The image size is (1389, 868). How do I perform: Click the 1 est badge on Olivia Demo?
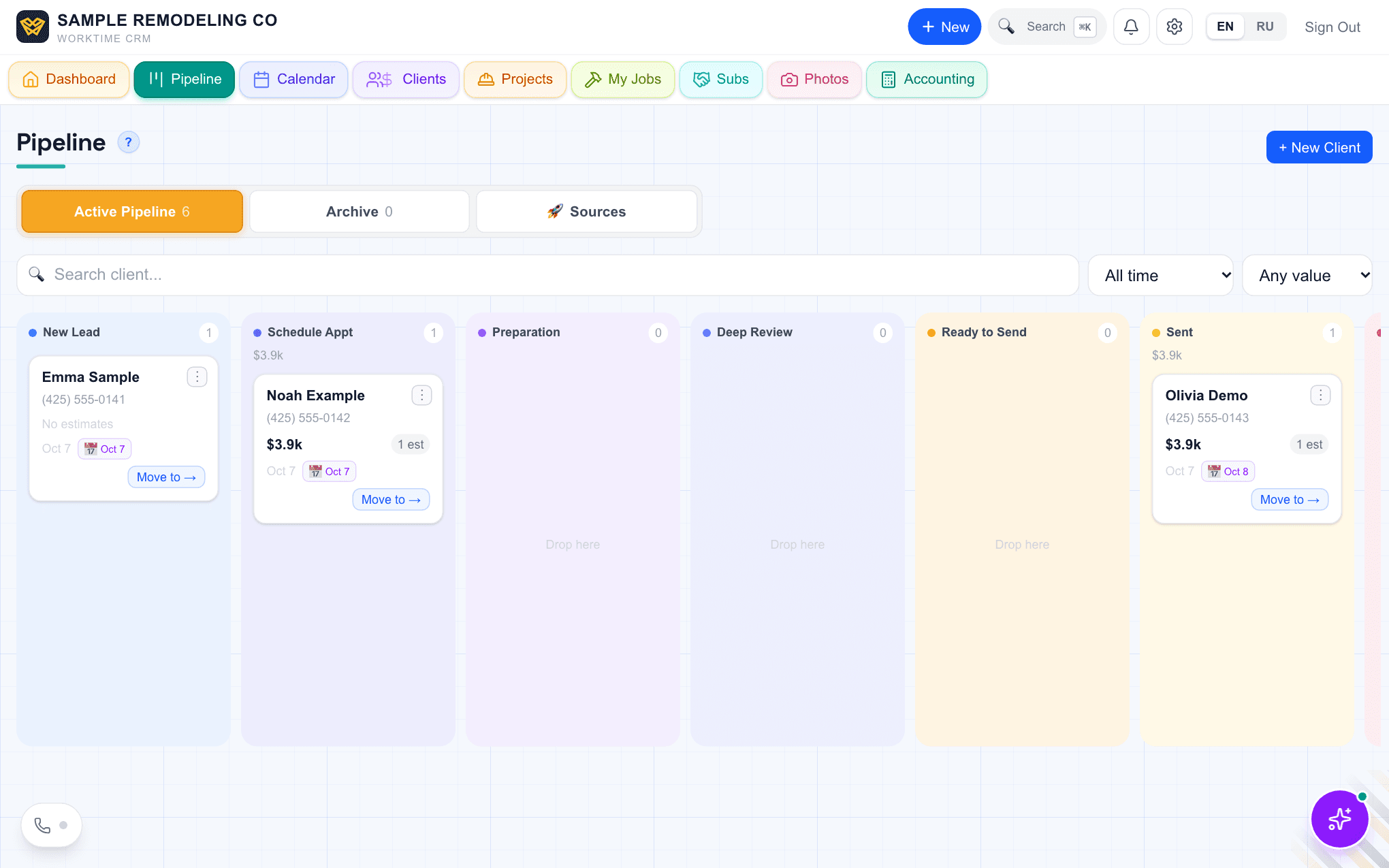pos(1309,445)
